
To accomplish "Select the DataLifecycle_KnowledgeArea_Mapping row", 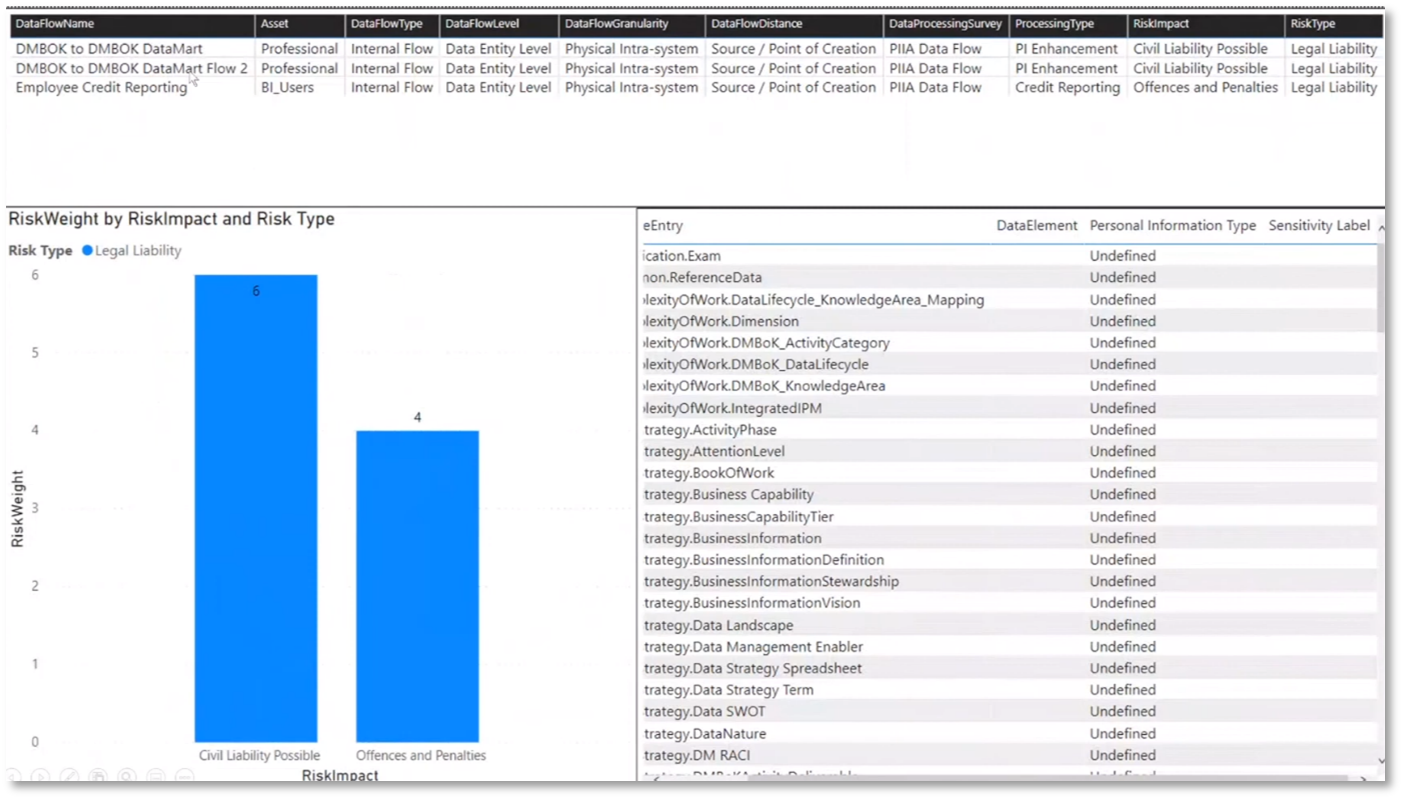I will click(x=1008, y=299).
